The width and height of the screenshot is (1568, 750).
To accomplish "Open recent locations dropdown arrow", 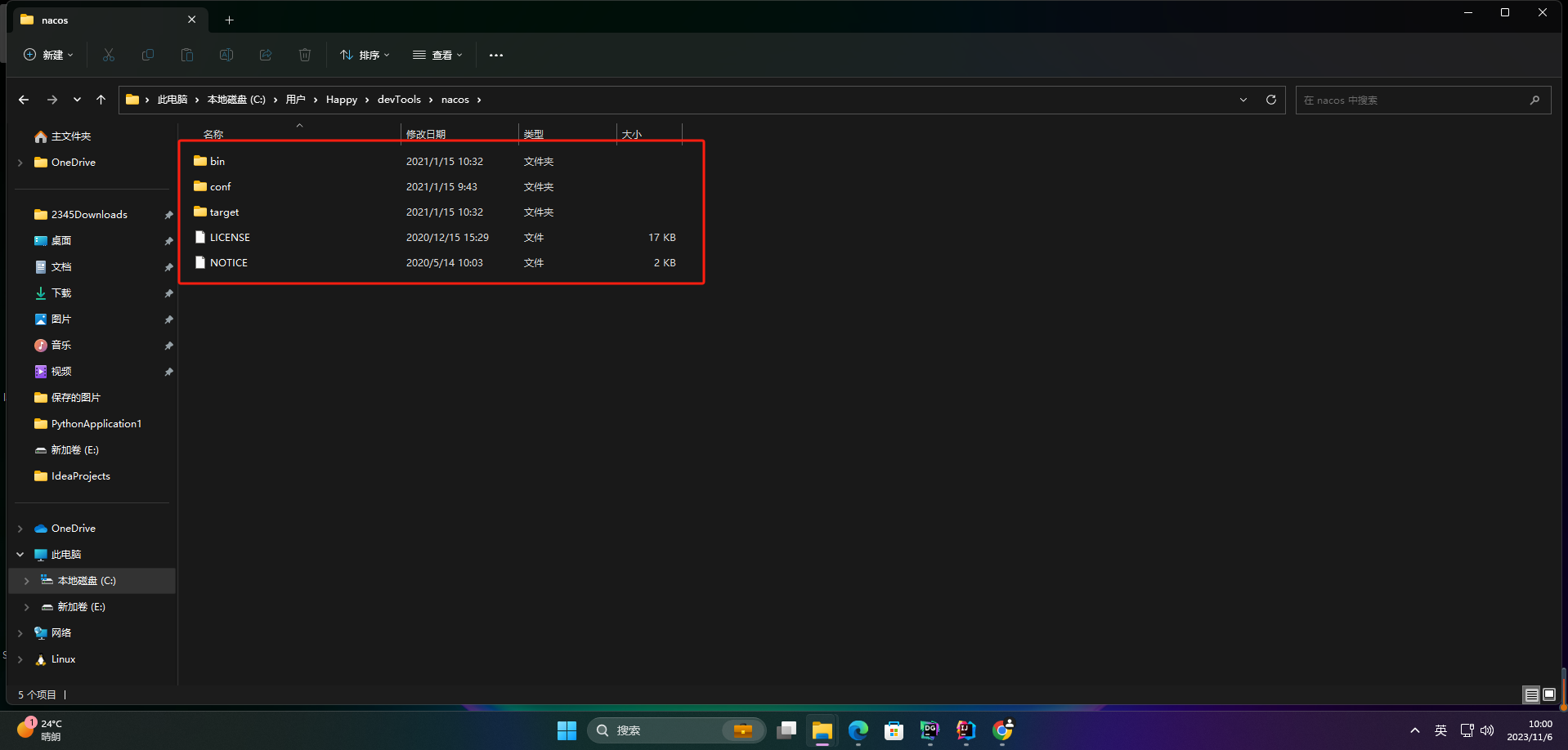I will pyautogui.click(x=77, y=100).
